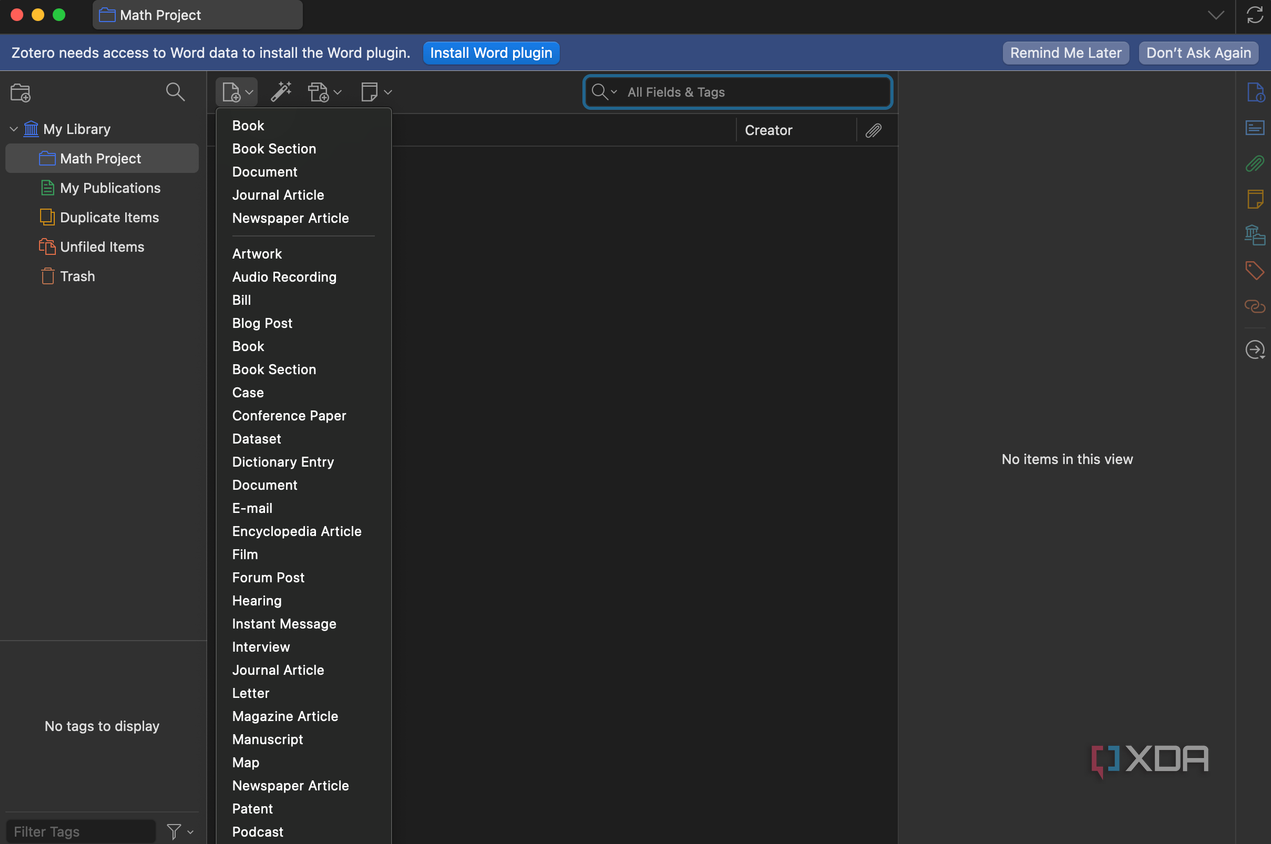Click the sync refresh icon

pyautogui.click(x=1255, y=15)
